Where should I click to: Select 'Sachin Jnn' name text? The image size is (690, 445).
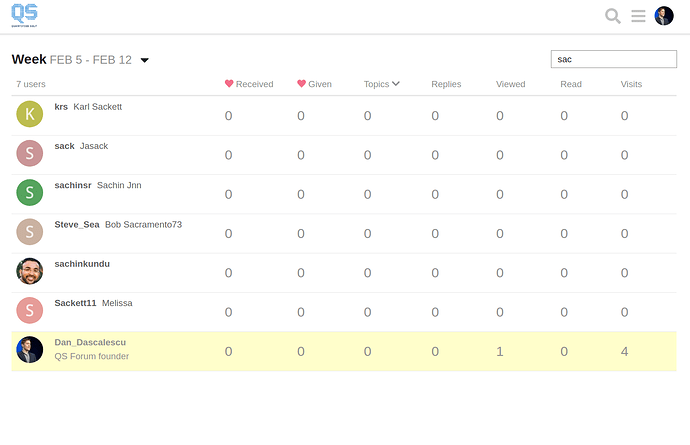click(x=119, y=185)
